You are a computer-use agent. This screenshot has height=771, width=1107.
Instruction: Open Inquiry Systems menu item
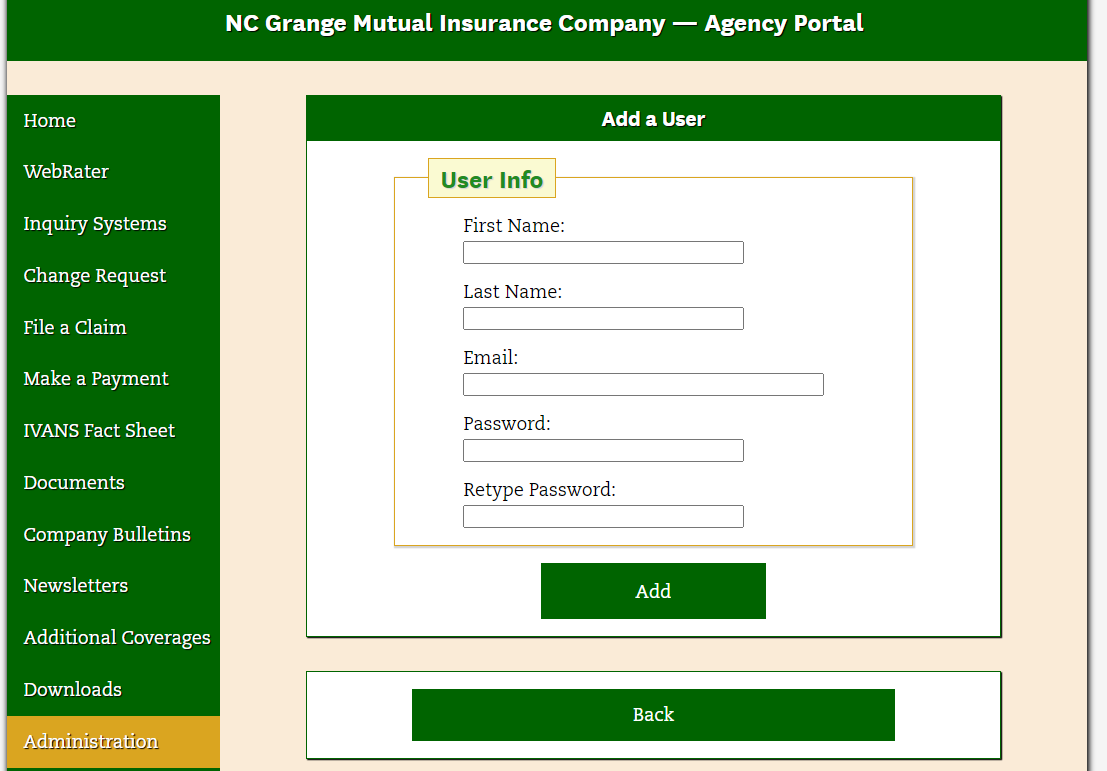tap(95, 224)
